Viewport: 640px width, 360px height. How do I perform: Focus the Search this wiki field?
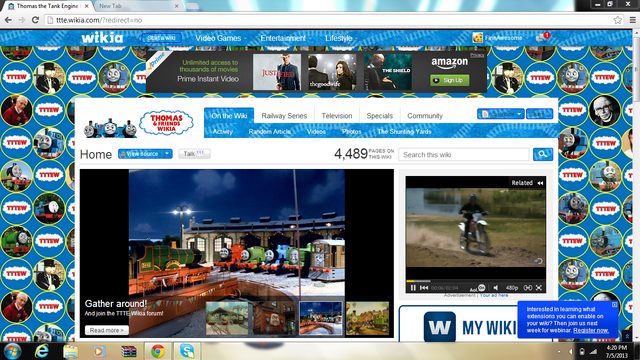point(464,155)
